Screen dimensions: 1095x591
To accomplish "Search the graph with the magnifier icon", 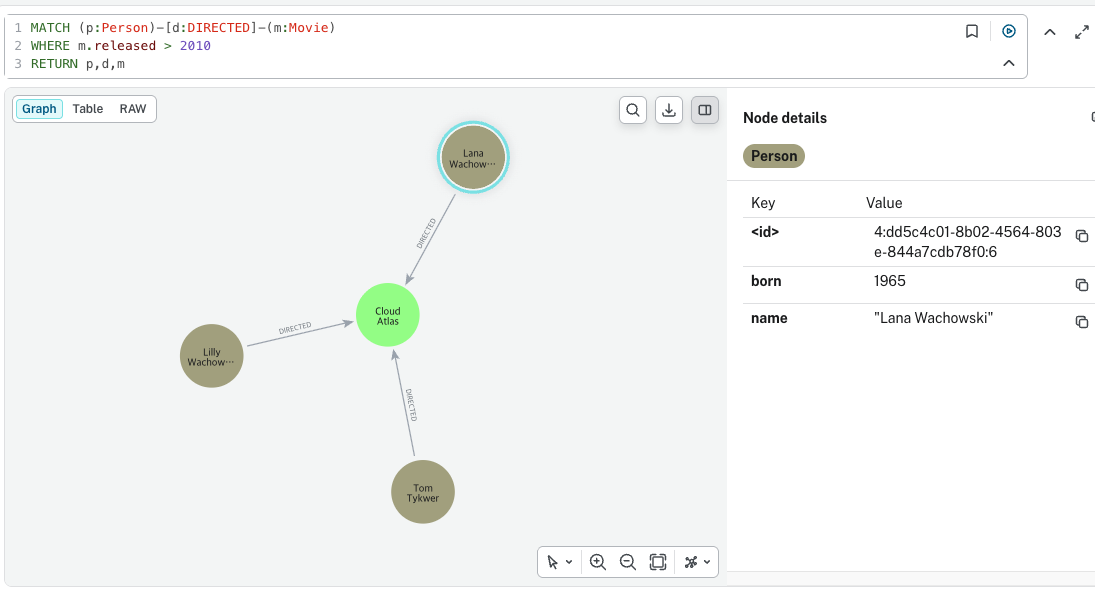I will point(633,110).
